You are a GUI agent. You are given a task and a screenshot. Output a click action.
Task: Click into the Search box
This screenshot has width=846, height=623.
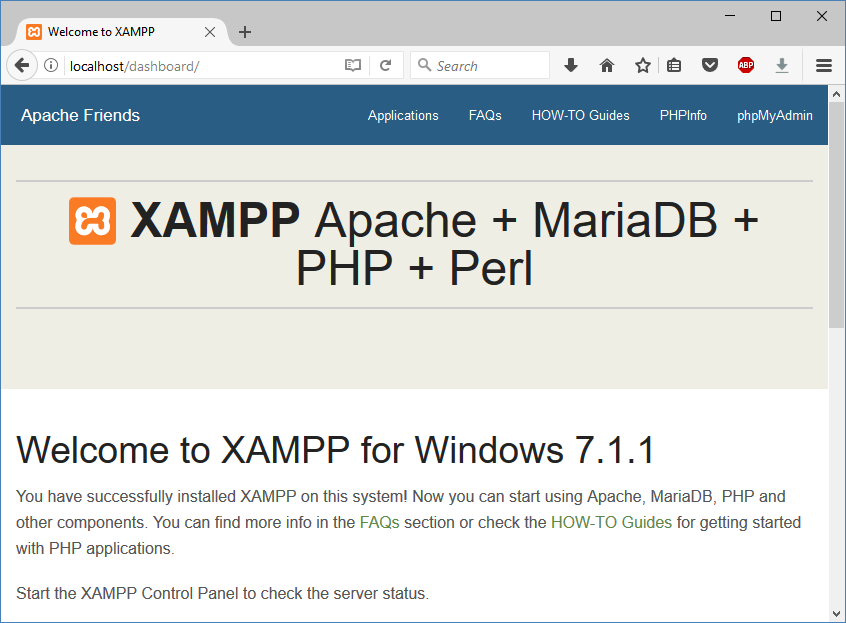tap(480, 66)
